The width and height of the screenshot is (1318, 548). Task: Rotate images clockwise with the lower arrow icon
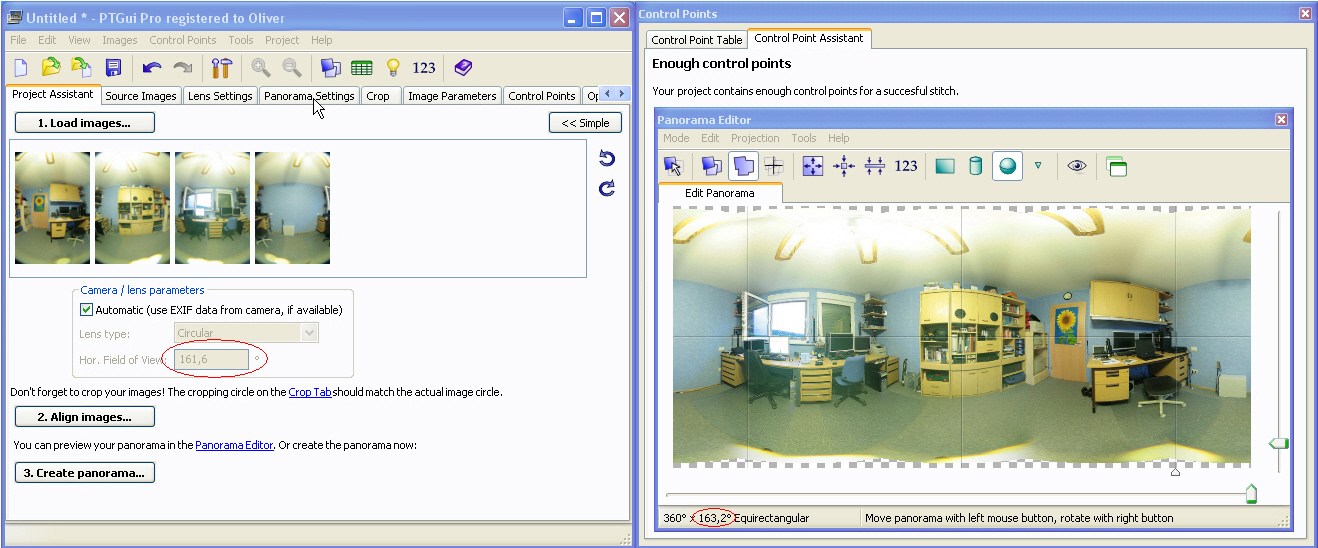(606, 188)
